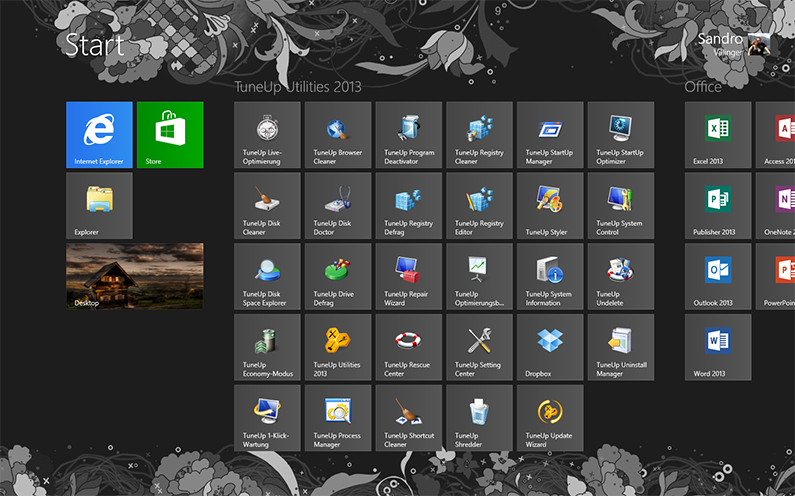
Task: Open TuneUp Repair Wizard
Action: (x=409, y=276)
